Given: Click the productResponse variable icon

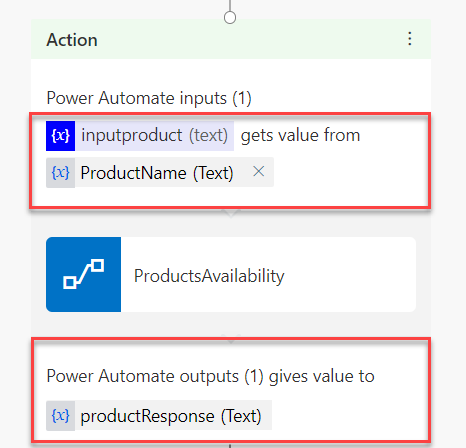Looking at the screenshot, I should coord(61,416).
